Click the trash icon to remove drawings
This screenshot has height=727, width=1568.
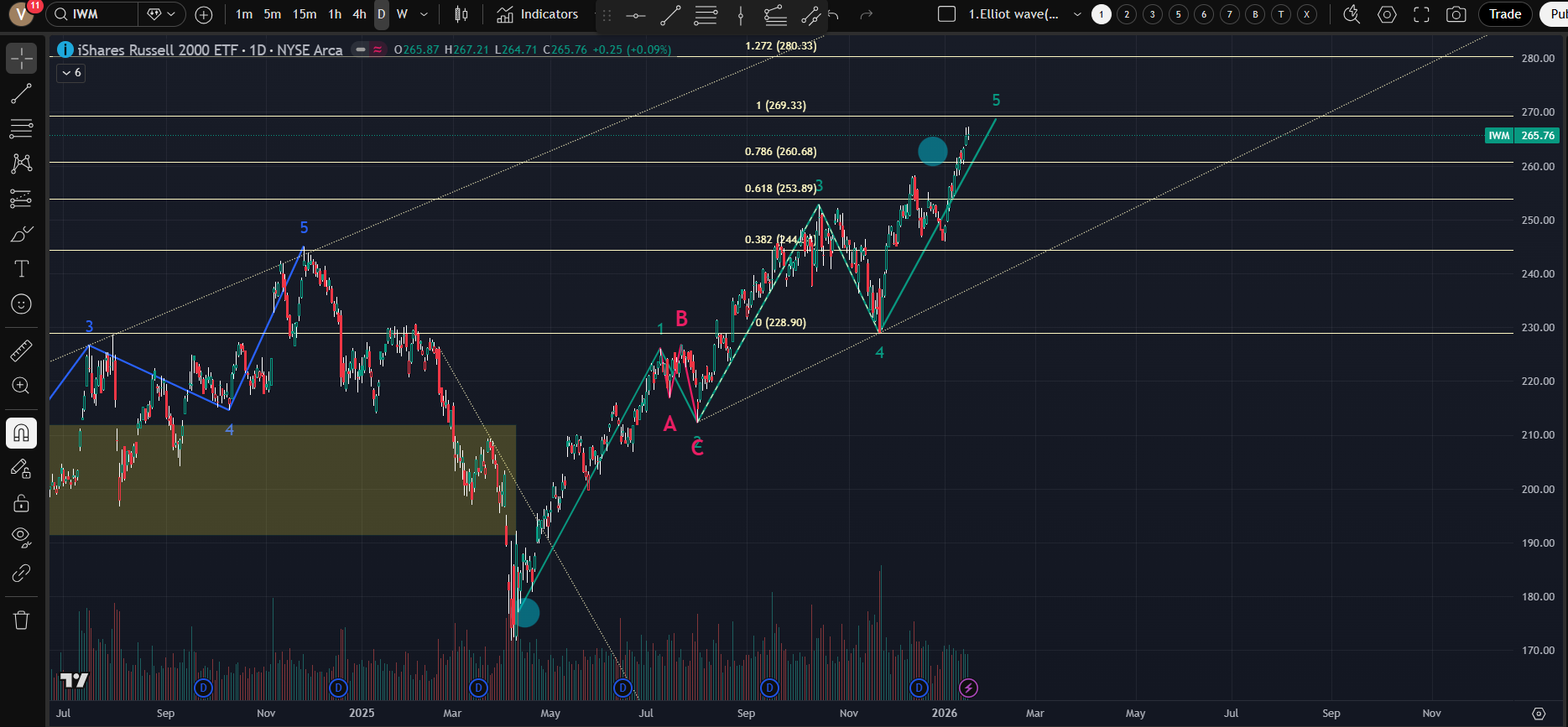pyautogui.click(x=21, y=620)
